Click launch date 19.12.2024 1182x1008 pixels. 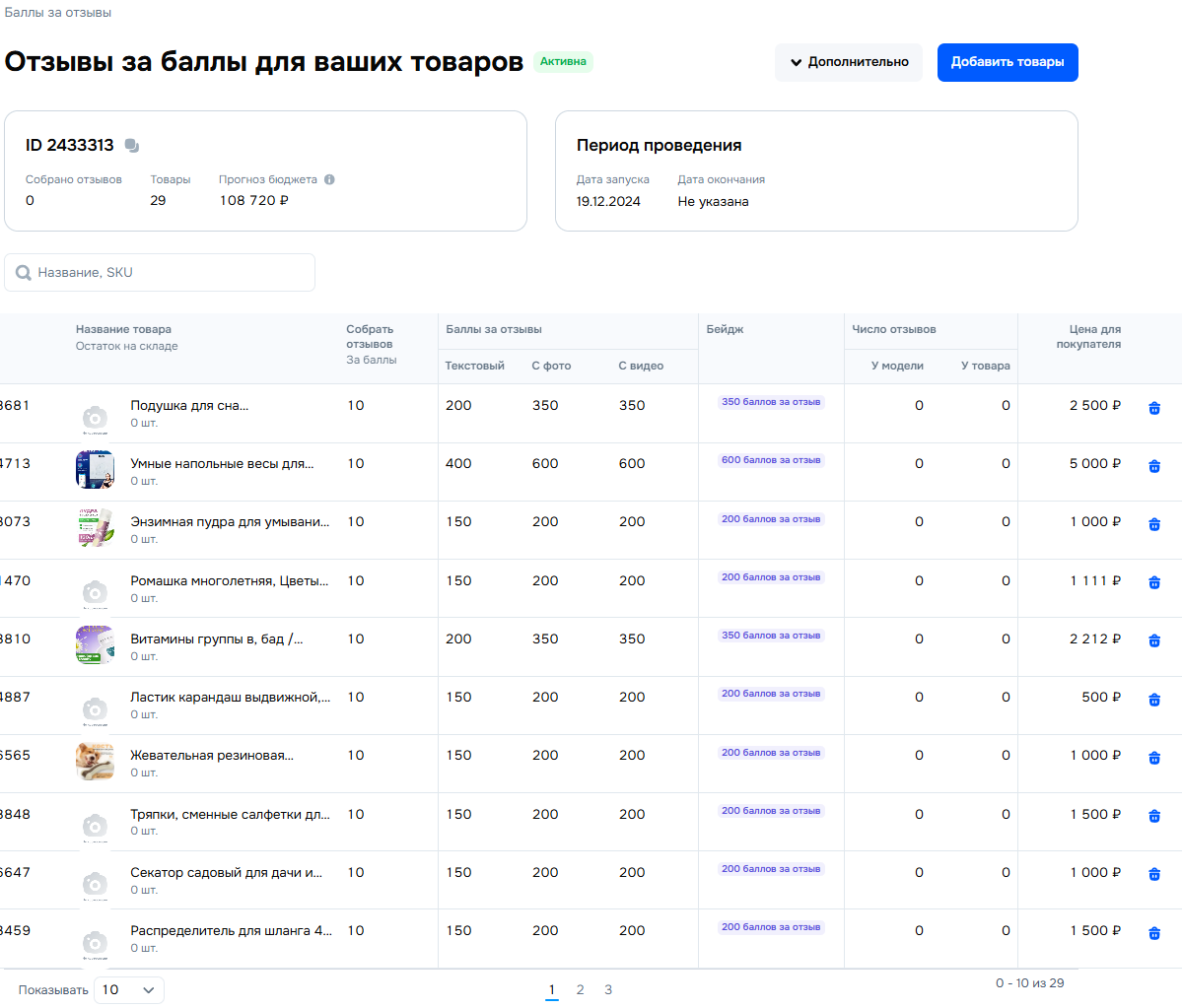click(608, 201)
